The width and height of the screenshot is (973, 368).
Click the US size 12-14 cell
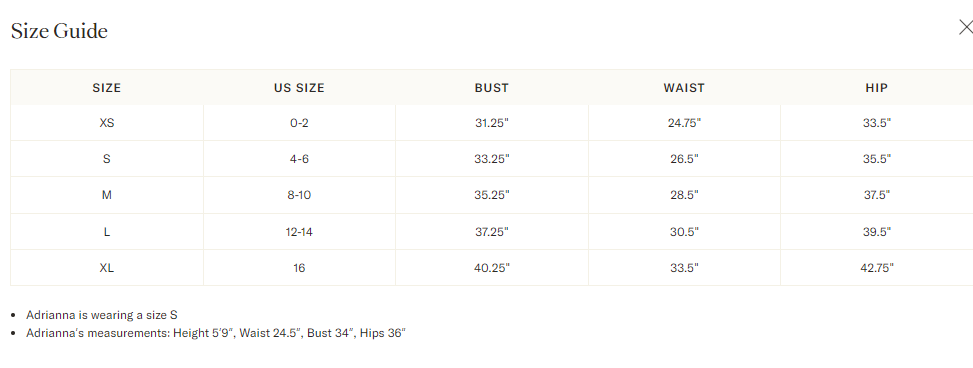299,232
